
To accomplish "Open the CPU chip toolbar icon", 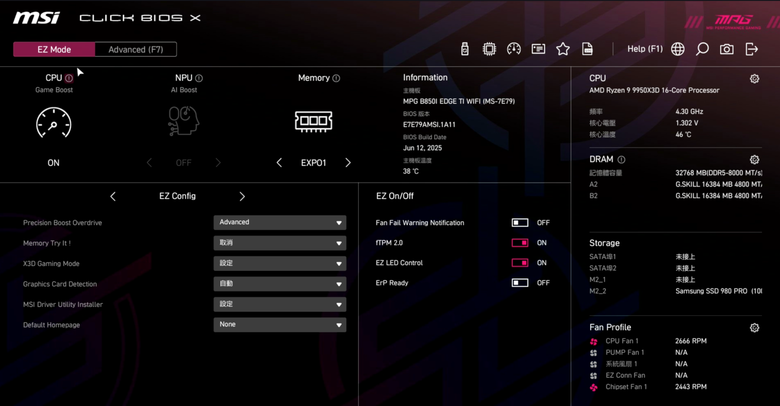I will click(x=489, y=49).
